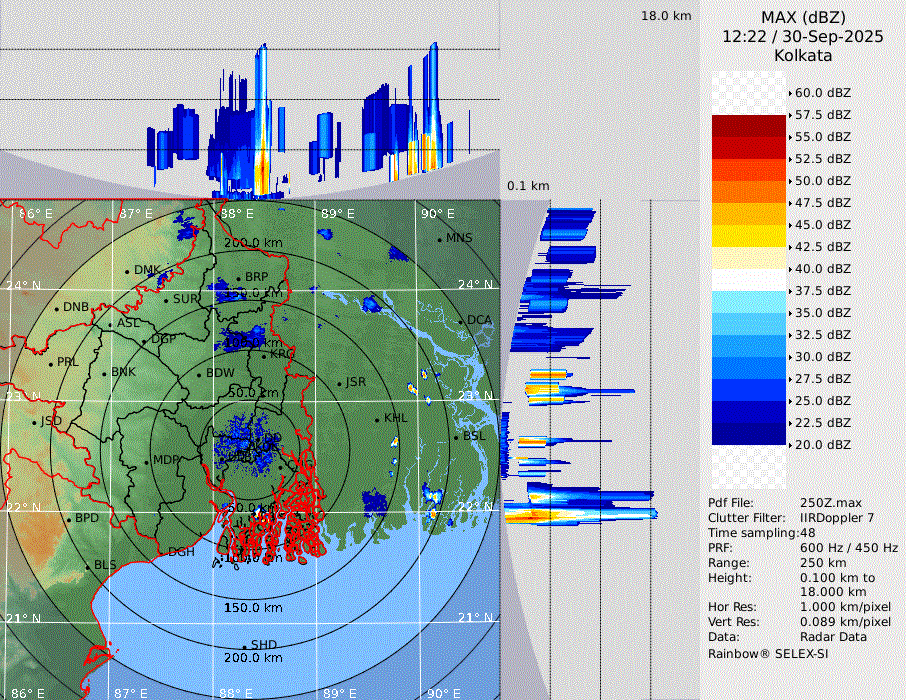Select the BDW station marker

point(199,374)
